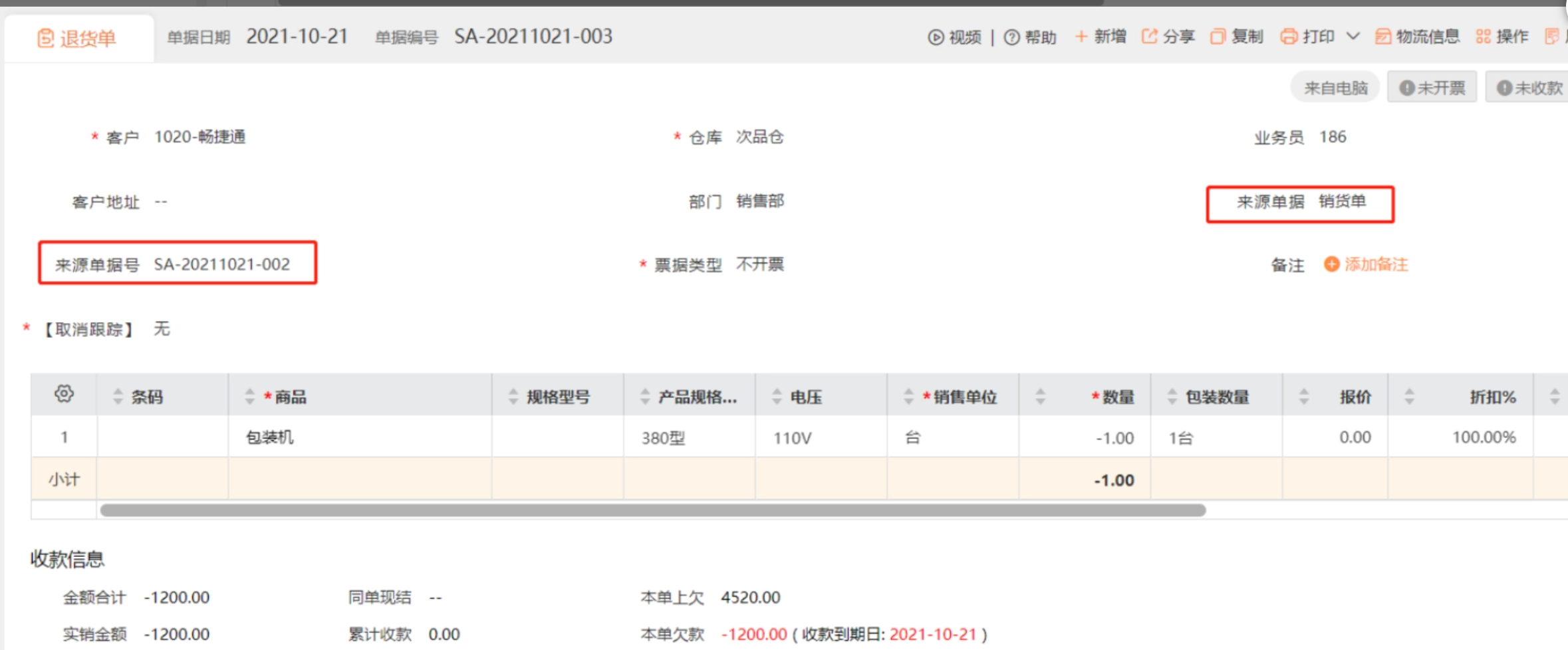Select the return order tab
The height and width of the screenshot is (650, 1568).
point(78,39)
